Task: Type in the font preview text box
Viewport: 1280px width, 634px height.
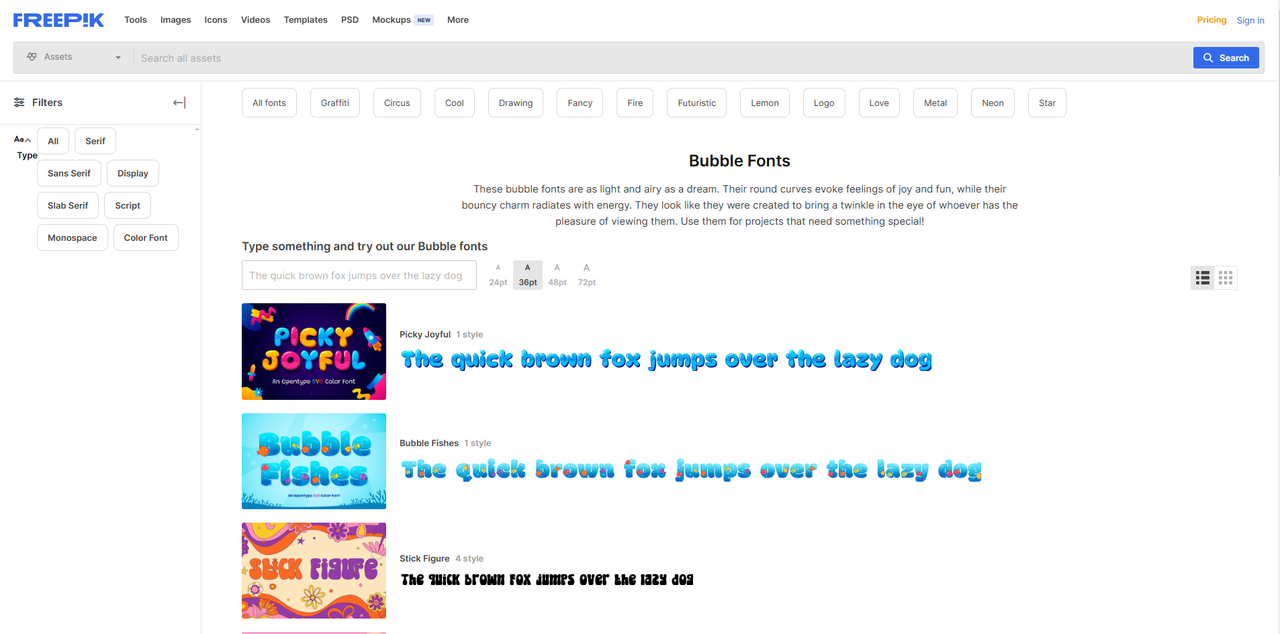Action: point(358,276)
